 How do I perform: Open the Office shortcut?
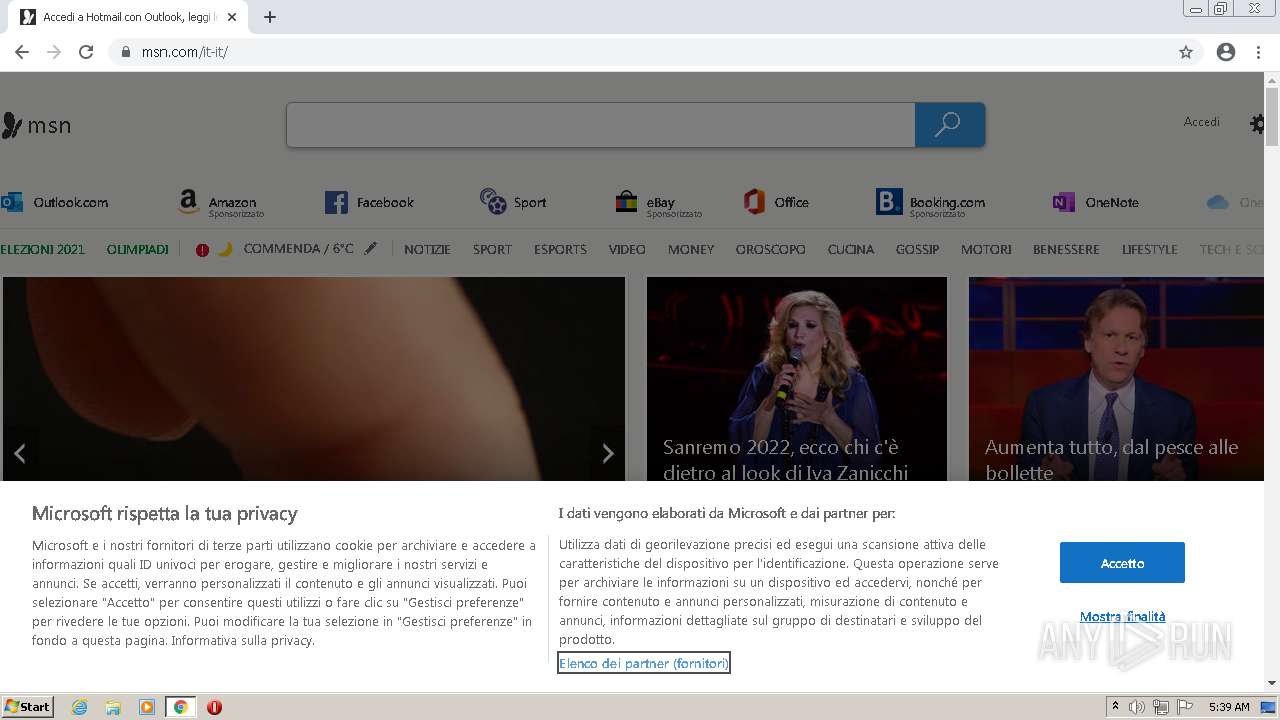coord(776,202)
